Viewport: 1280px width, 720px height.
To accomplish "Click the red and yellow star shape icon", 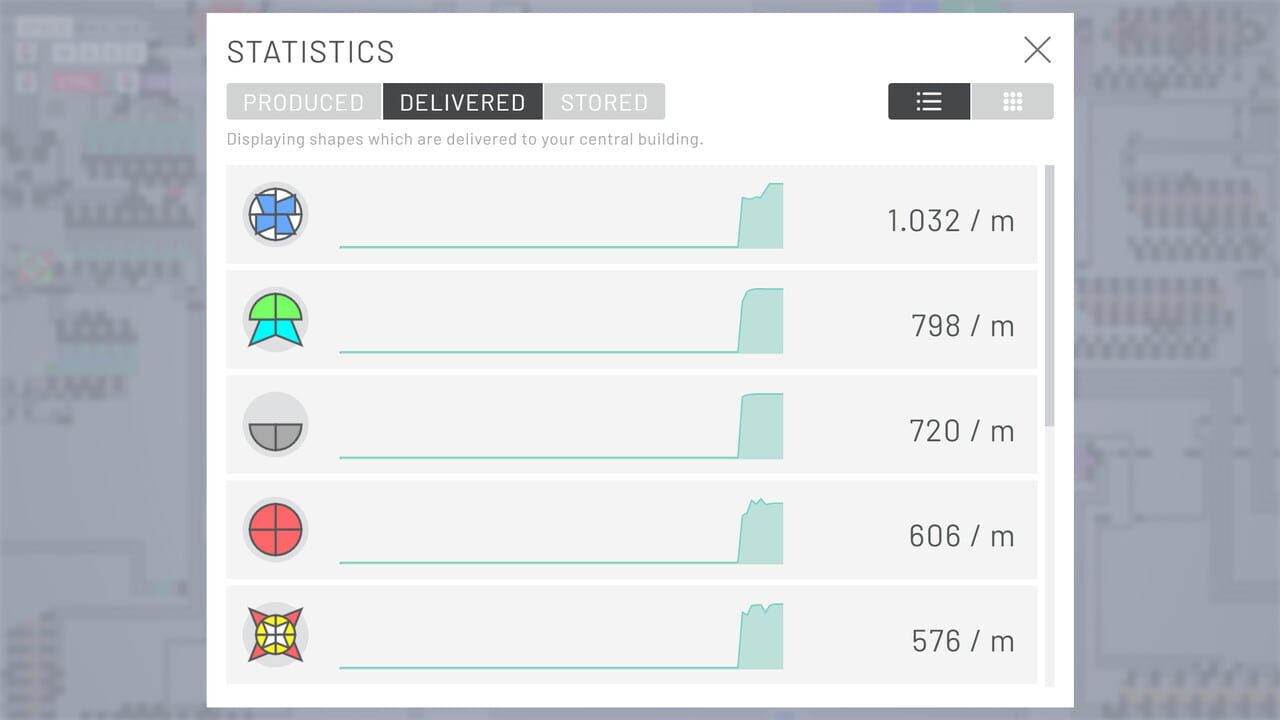I will coord(275,635).
